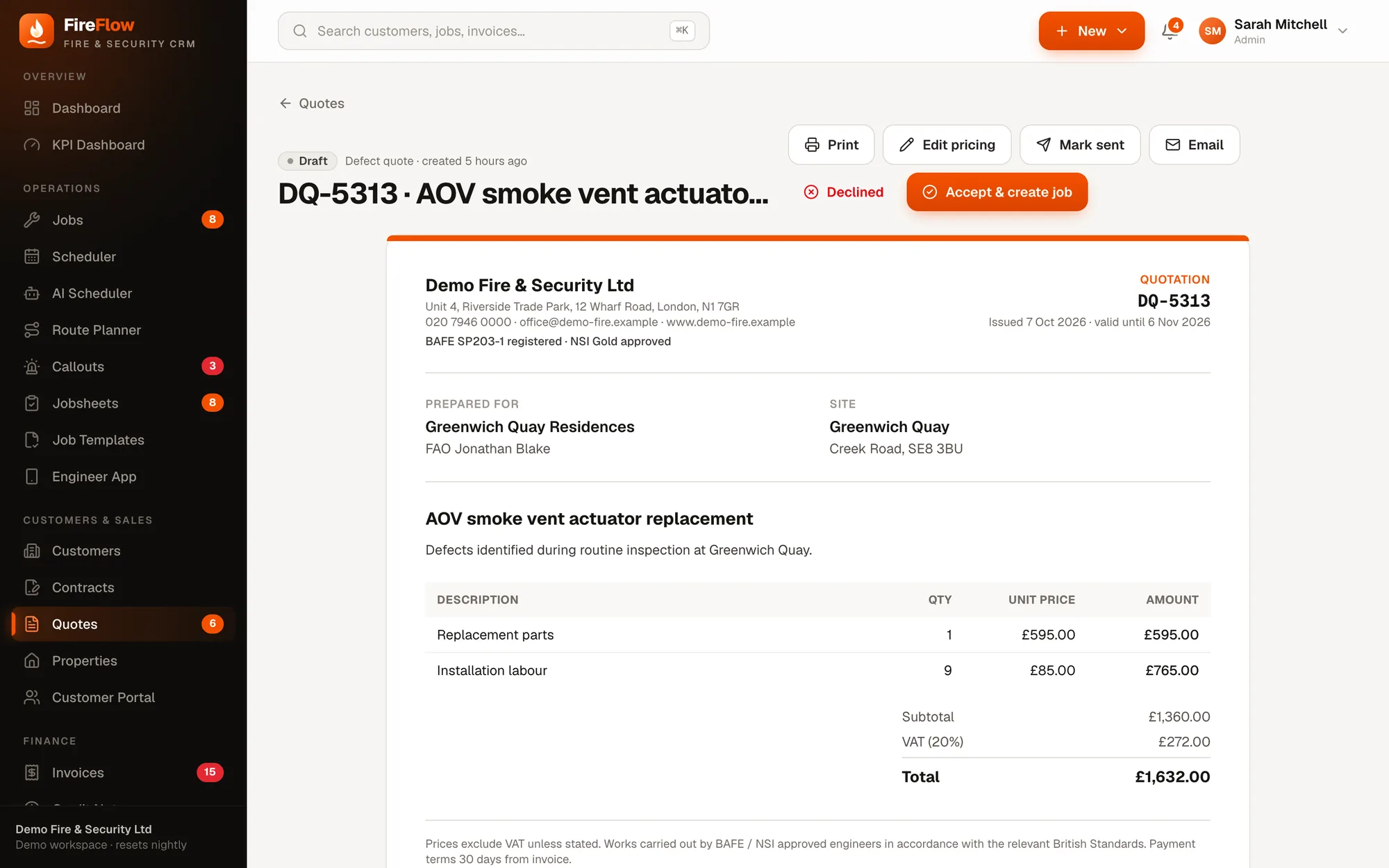Viewport: 1389px width, 868px height.
Task: Select Quotes in sidebar navigation
Action: point(123,624)
